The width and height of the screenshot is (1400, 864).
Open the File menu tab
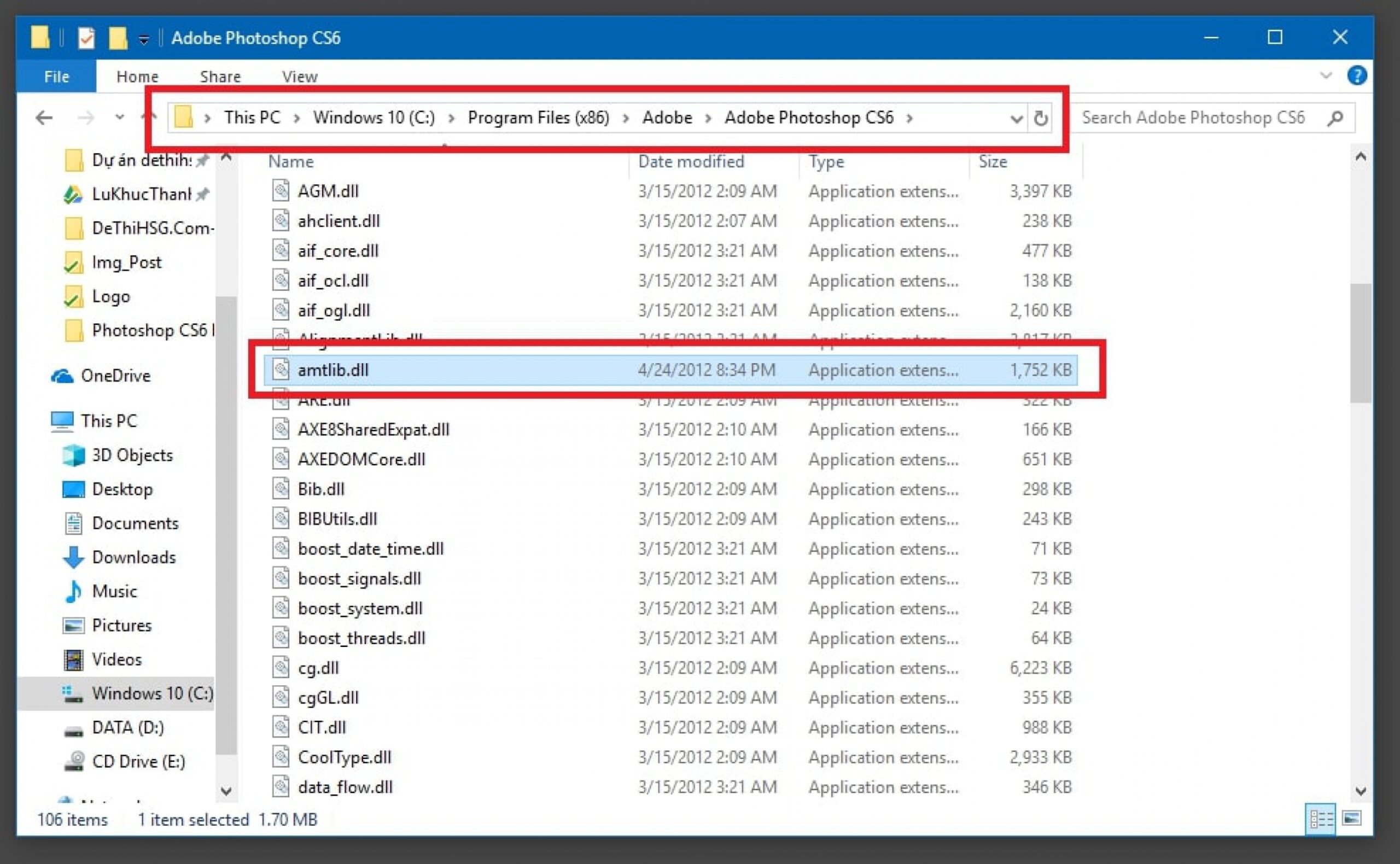pos(56,77)
